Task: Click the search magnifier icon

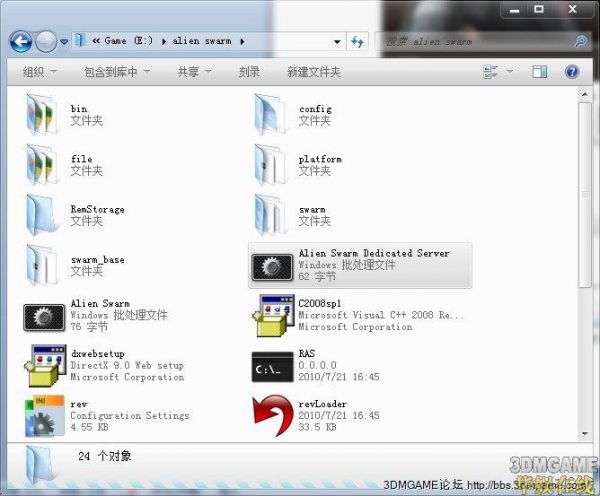Action: (x=581, y=41)
